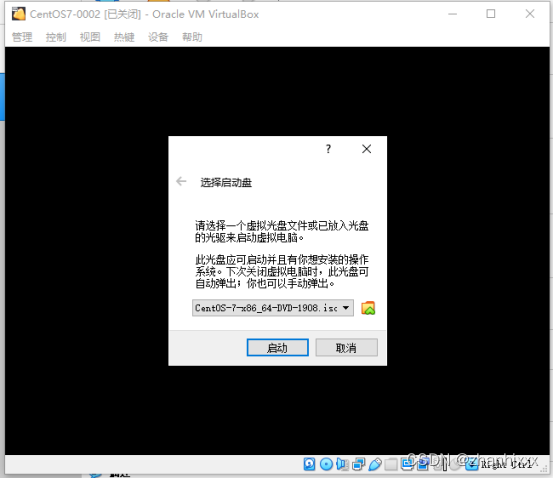Click the 取消 button
Screen dimensions: 554x479
[346, 348]
